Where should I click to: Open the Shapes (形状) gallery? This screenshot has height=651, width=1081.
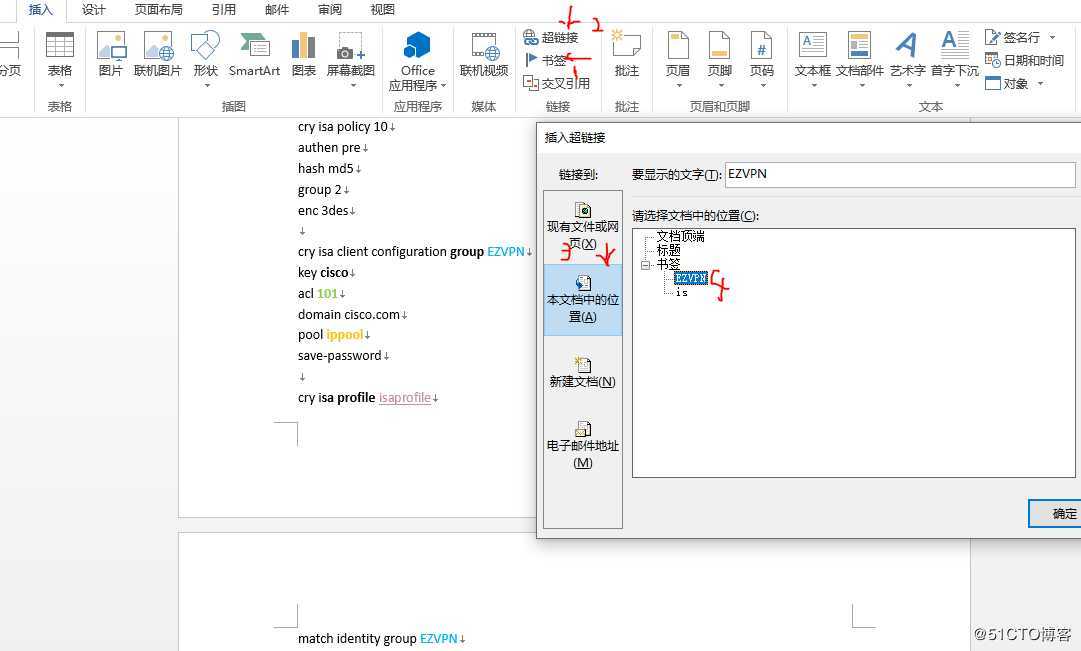click(205, 59)
